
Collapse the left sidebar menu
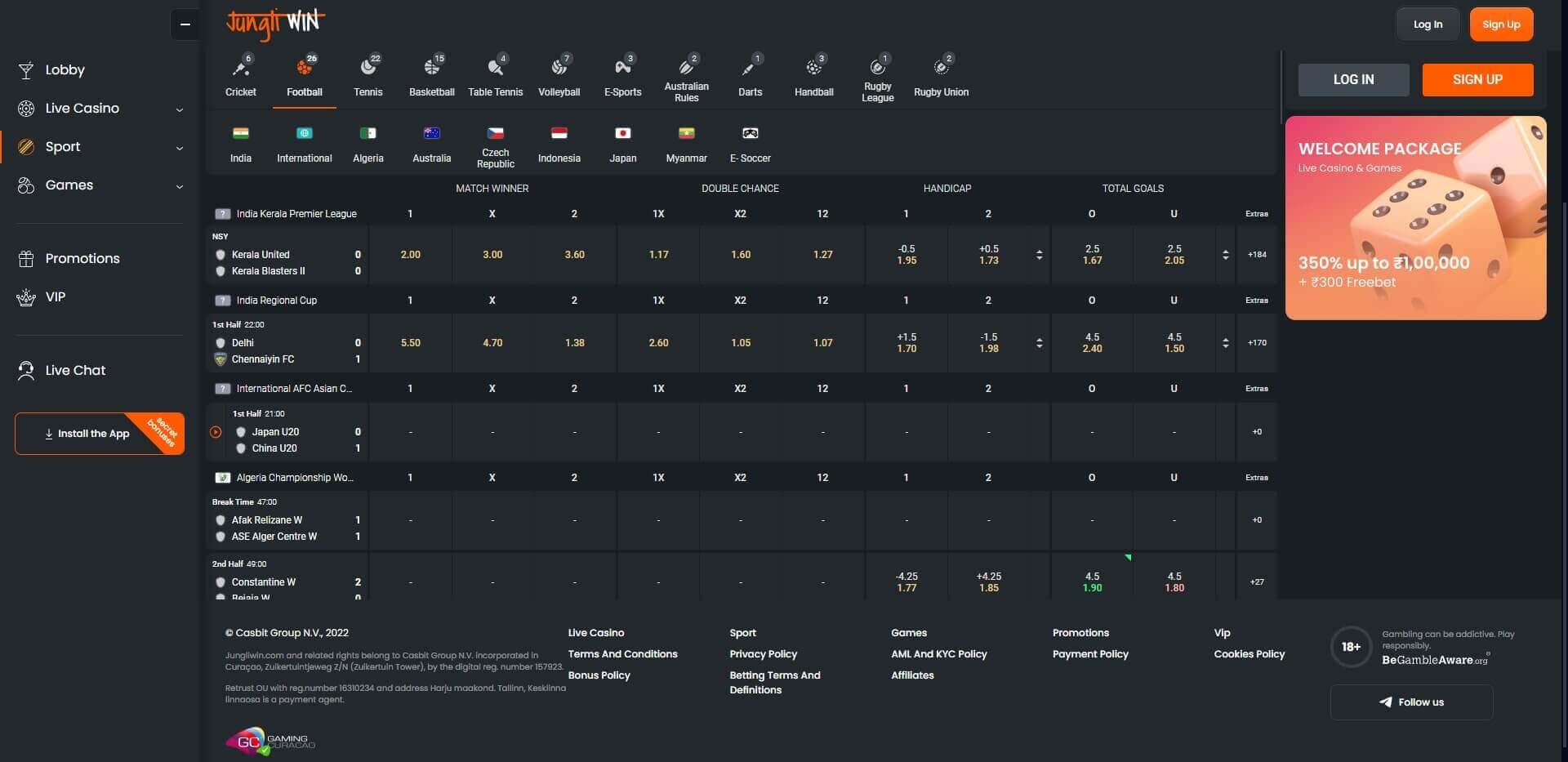pos(185,25)
